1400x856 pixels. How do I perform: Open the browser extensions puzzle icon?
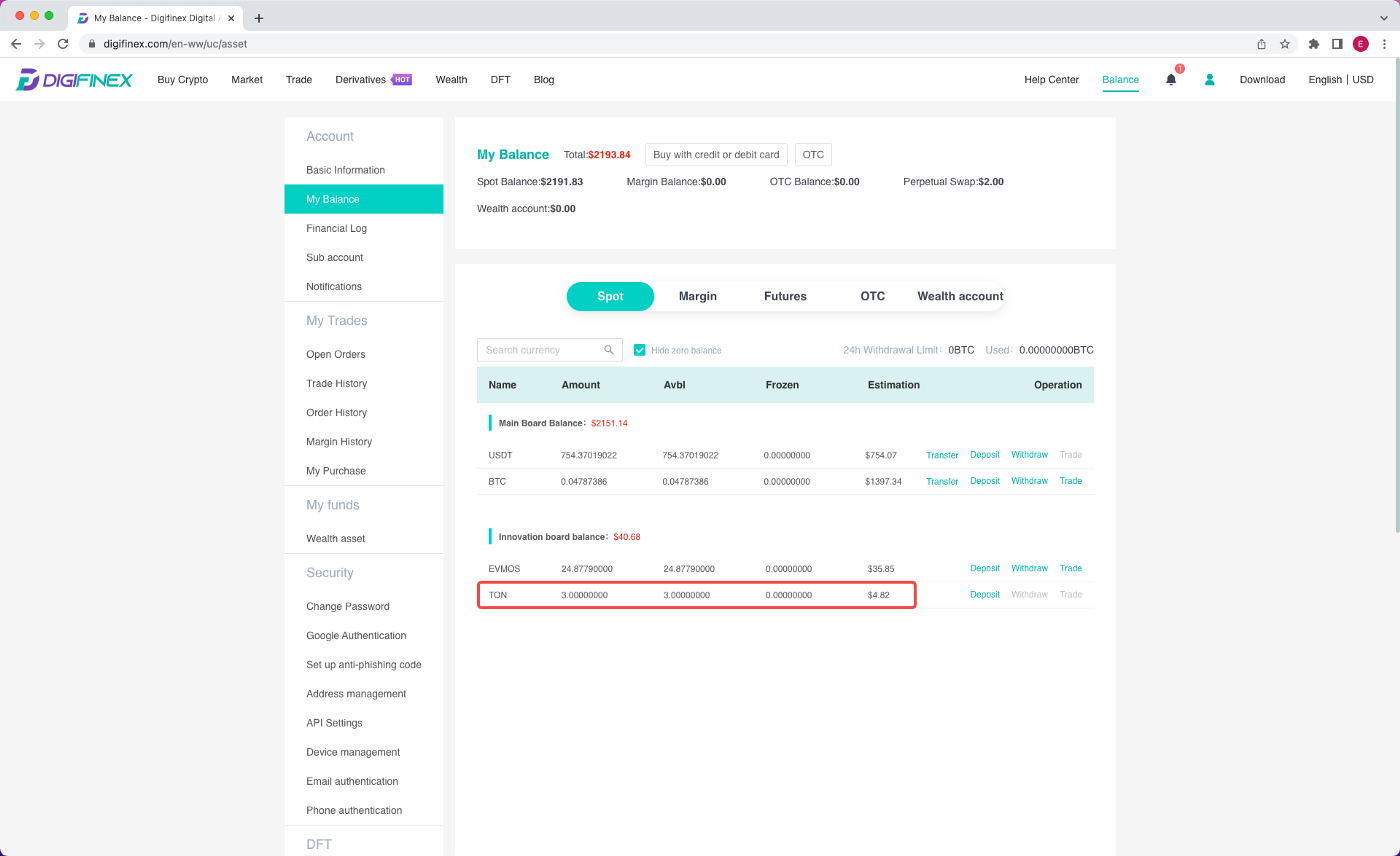(x=1314, y=44)
